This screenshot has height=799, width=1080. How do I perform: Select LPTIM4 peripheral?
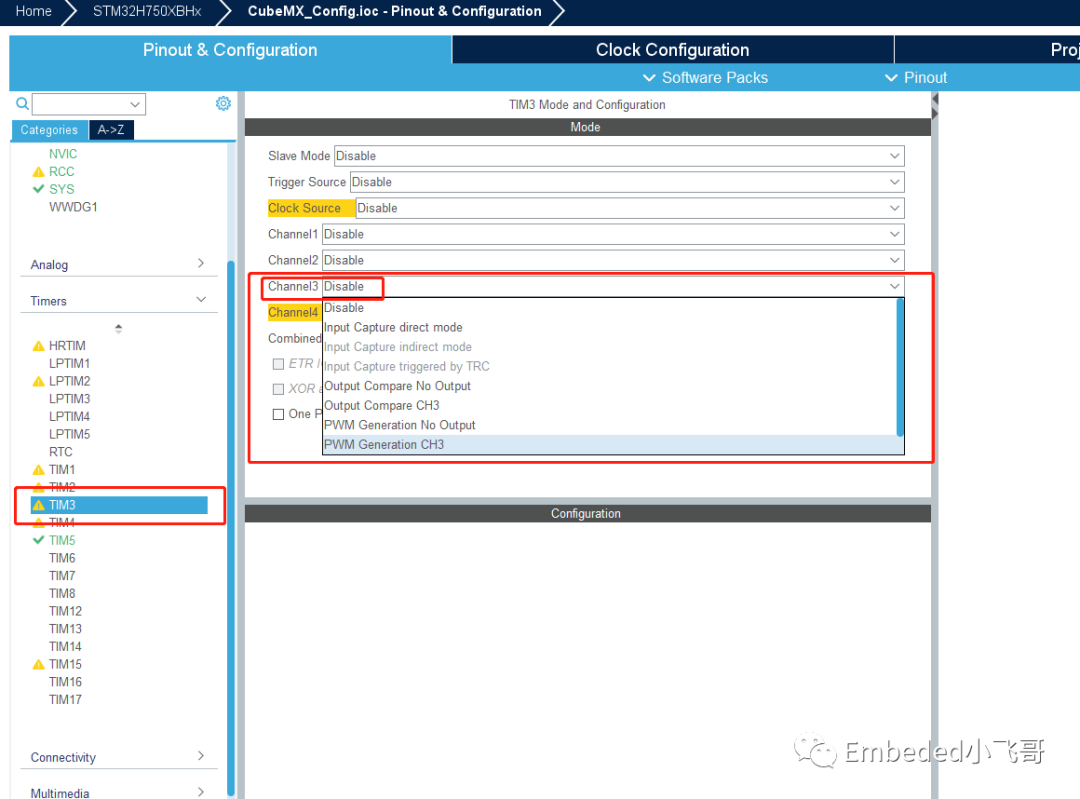69,417
